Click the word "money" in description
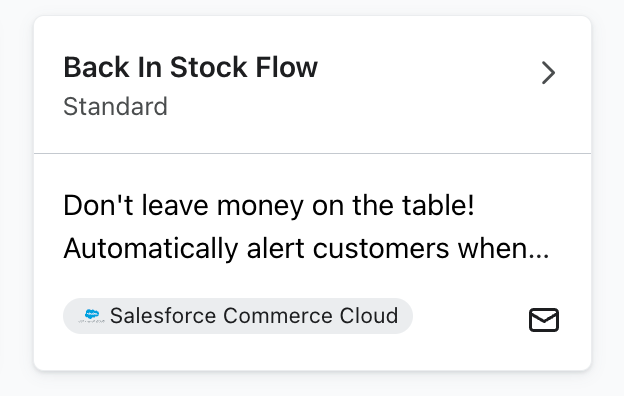 pos(260,208)
